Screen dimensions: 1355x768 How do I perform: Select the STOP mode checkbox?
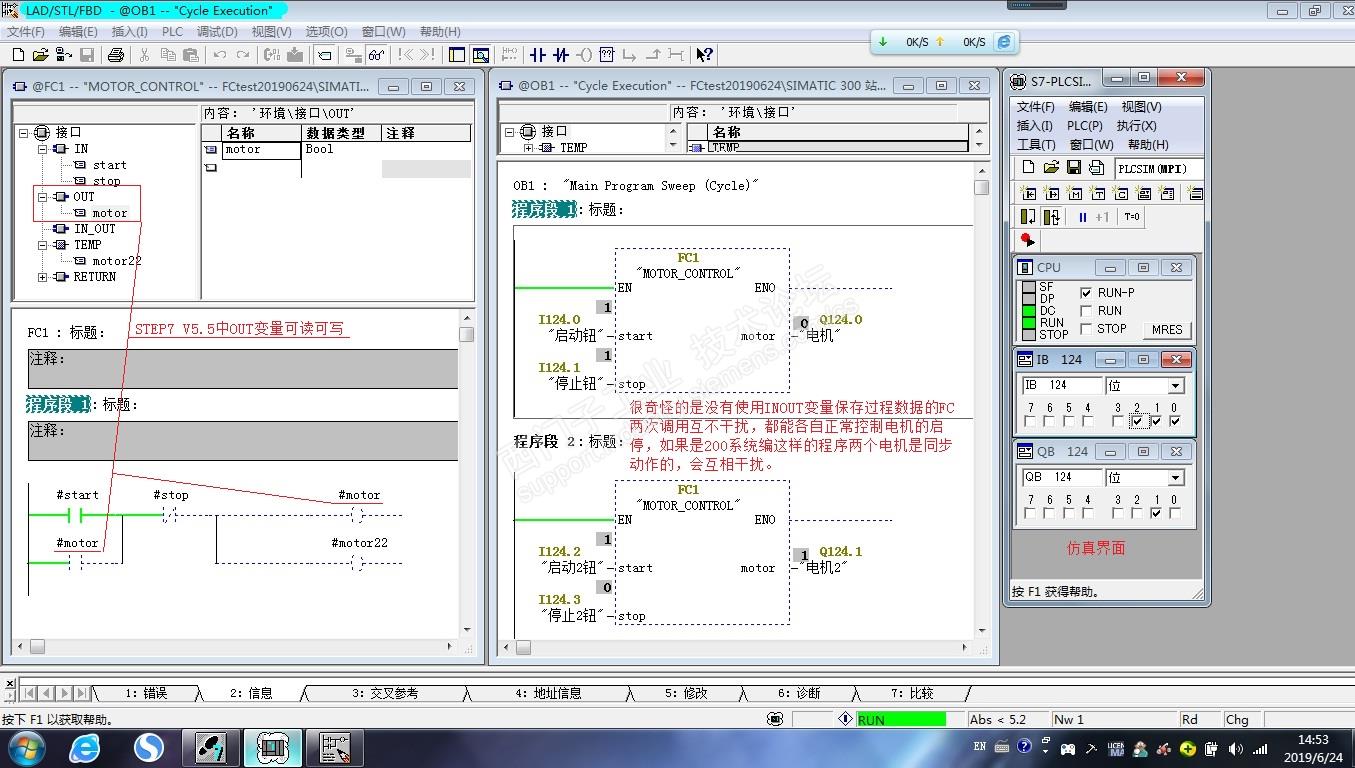(1087, 329)
